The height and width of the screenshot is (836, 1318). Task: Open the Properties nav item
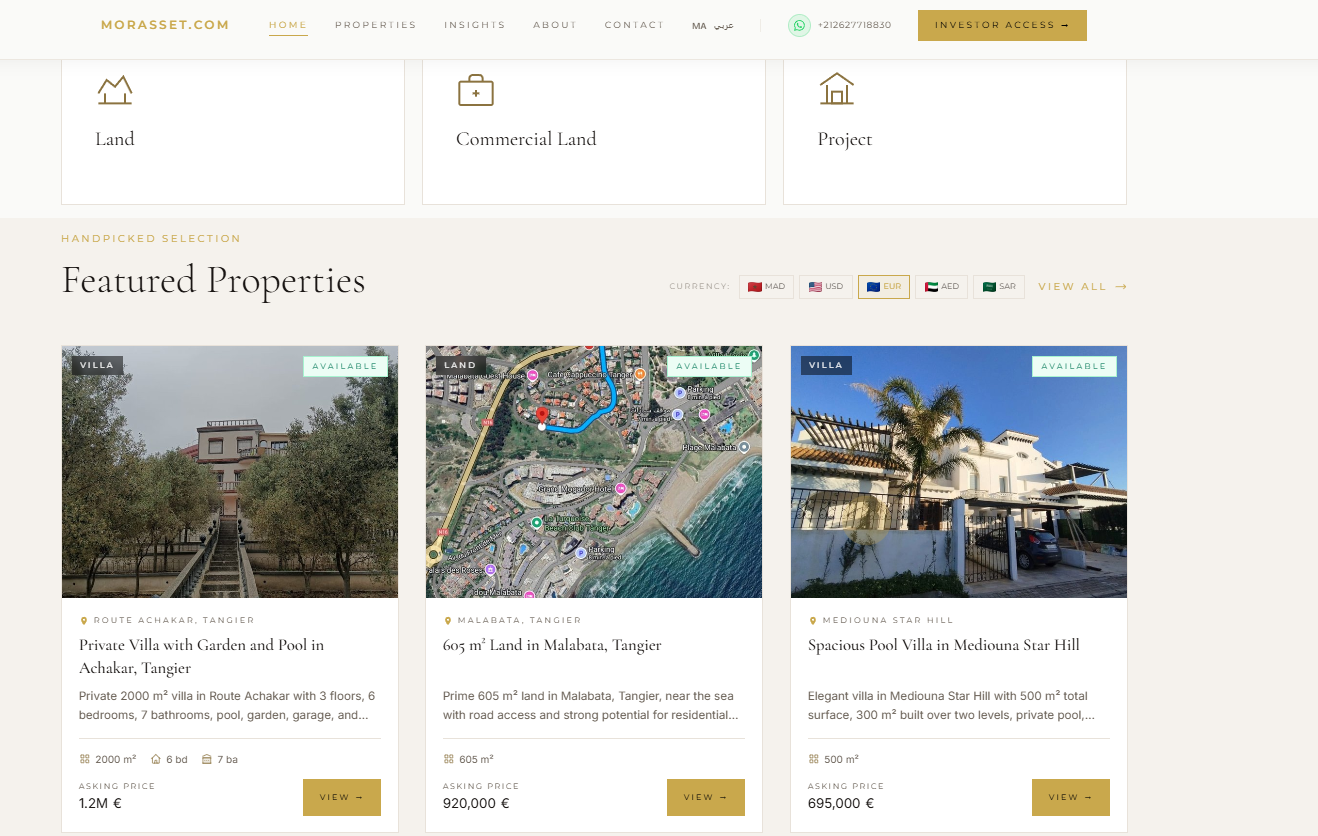click(376, 25)
